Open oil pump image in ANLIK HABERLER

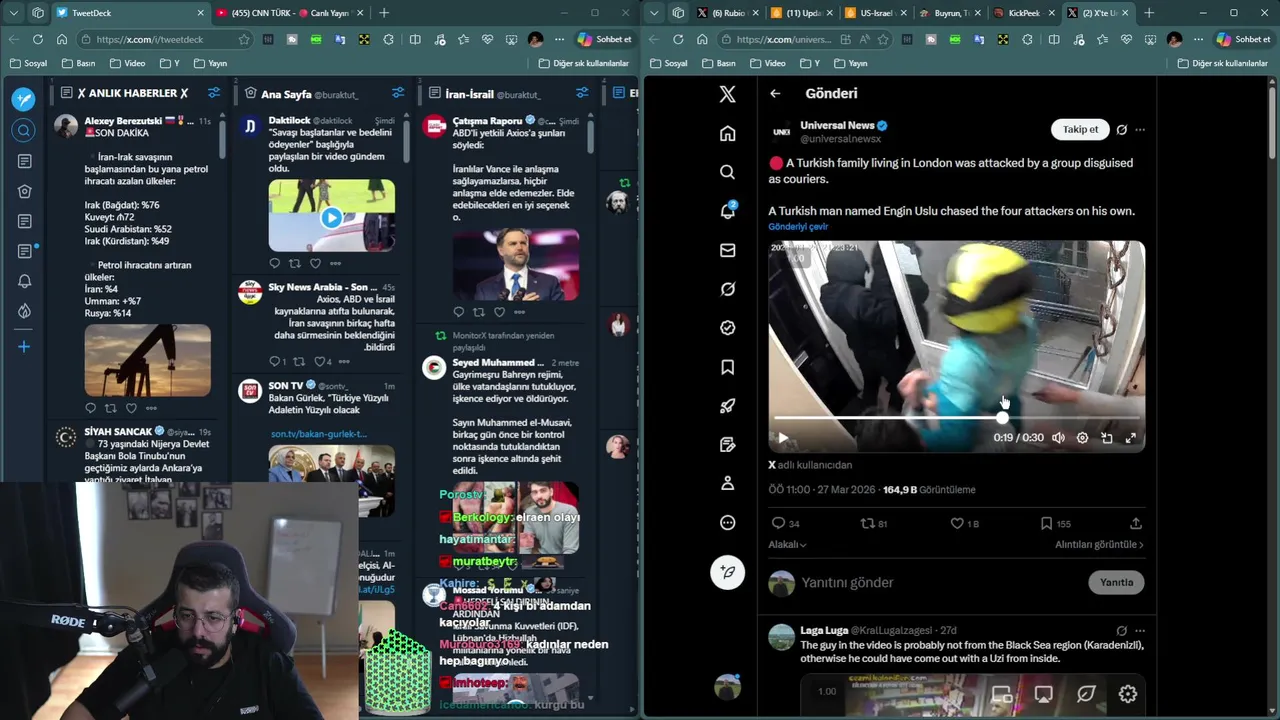(147, 360)
